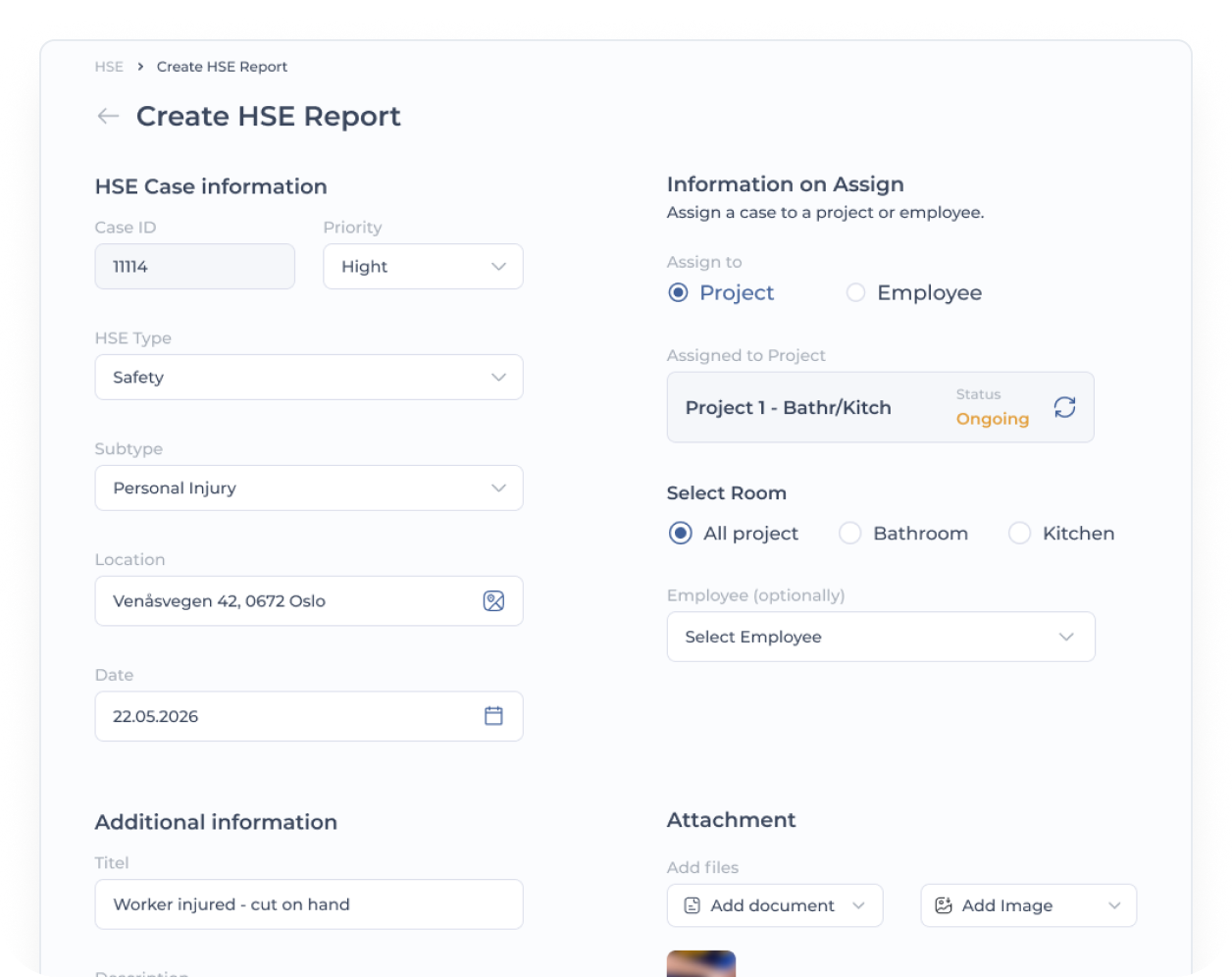Go to HSE breadcrumb link

click(109, 67)
